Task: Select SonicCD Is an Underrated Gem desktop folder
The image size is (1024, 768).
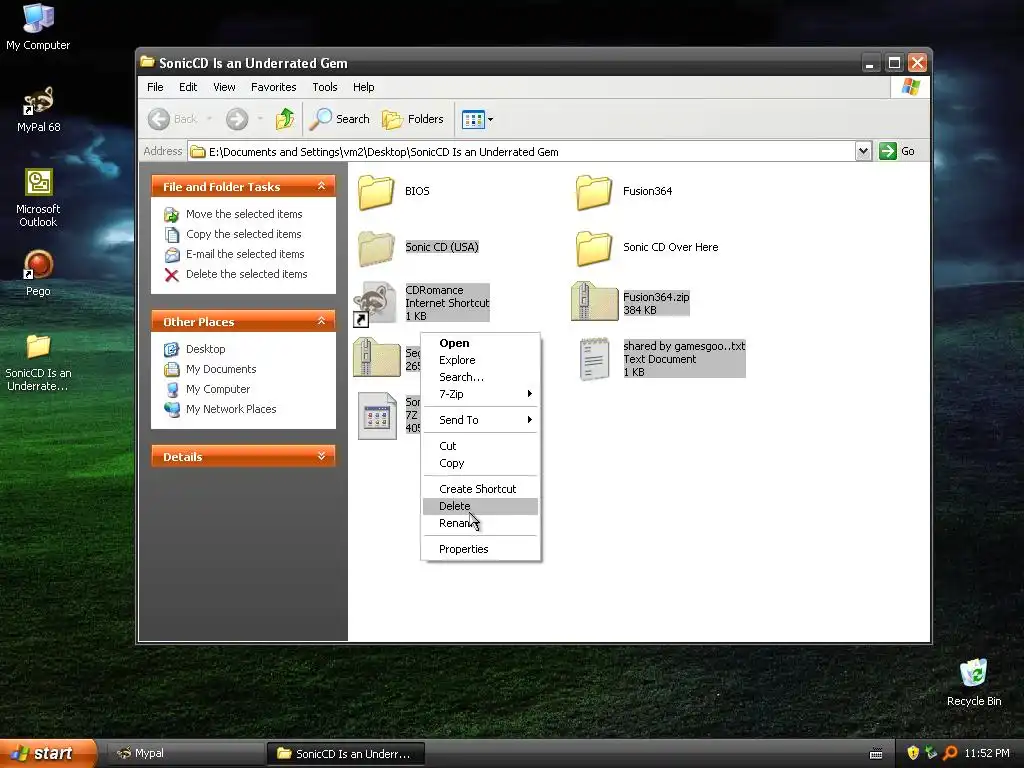Action: (x=38, y=362)
